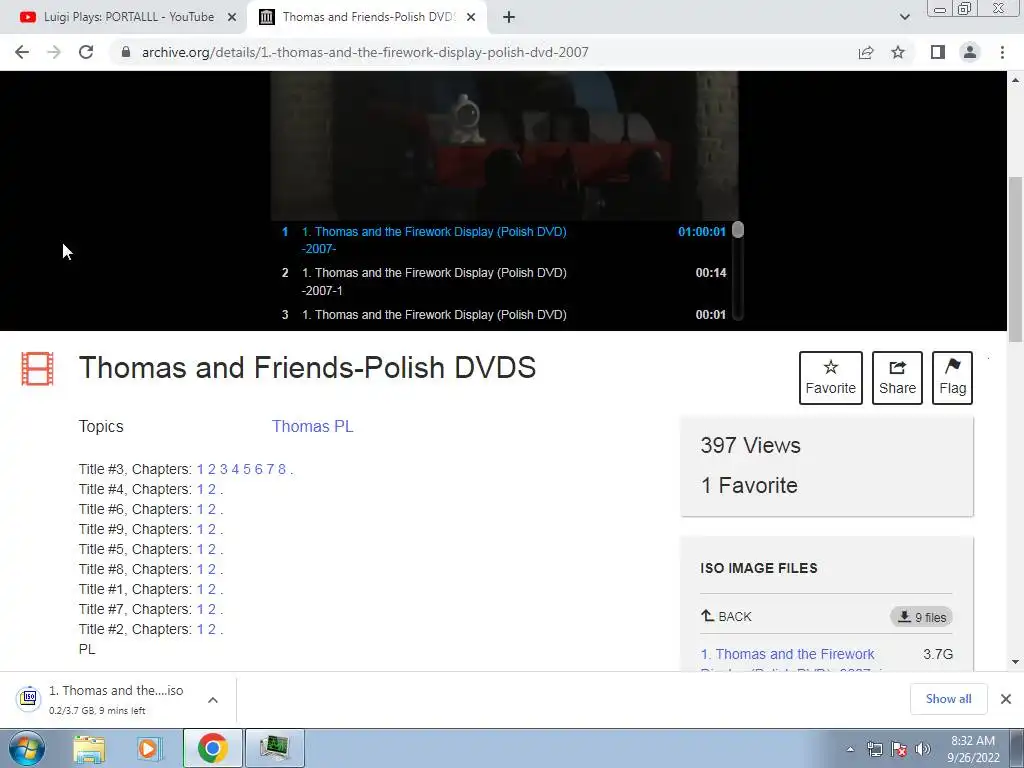Open the Thomas PL topic link
The height and width of the screenshot is (768, 1024).
[312, 426]
